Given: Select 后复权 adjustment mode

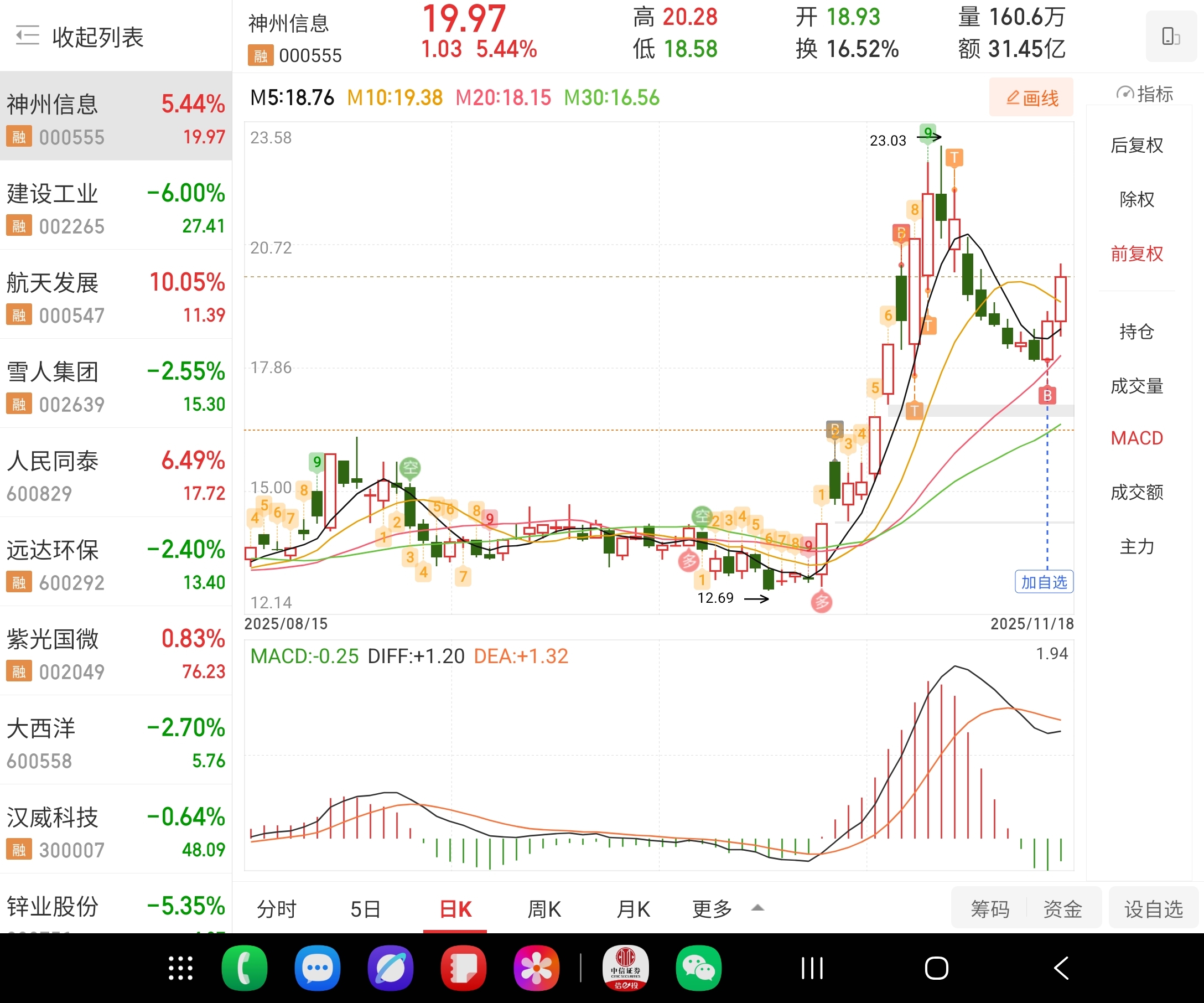Looking at the screenshot, I should pos(1136,146).
